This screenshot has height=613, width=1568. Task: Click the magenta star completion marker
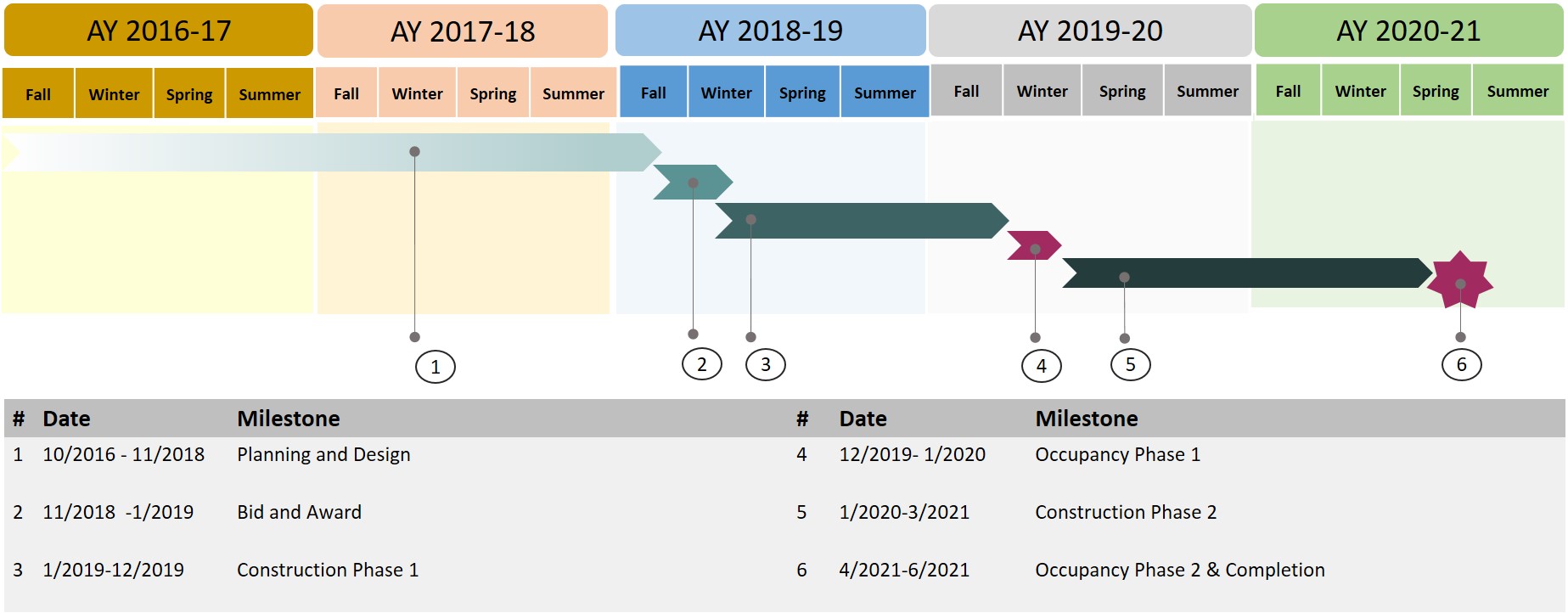[1459, 280]
